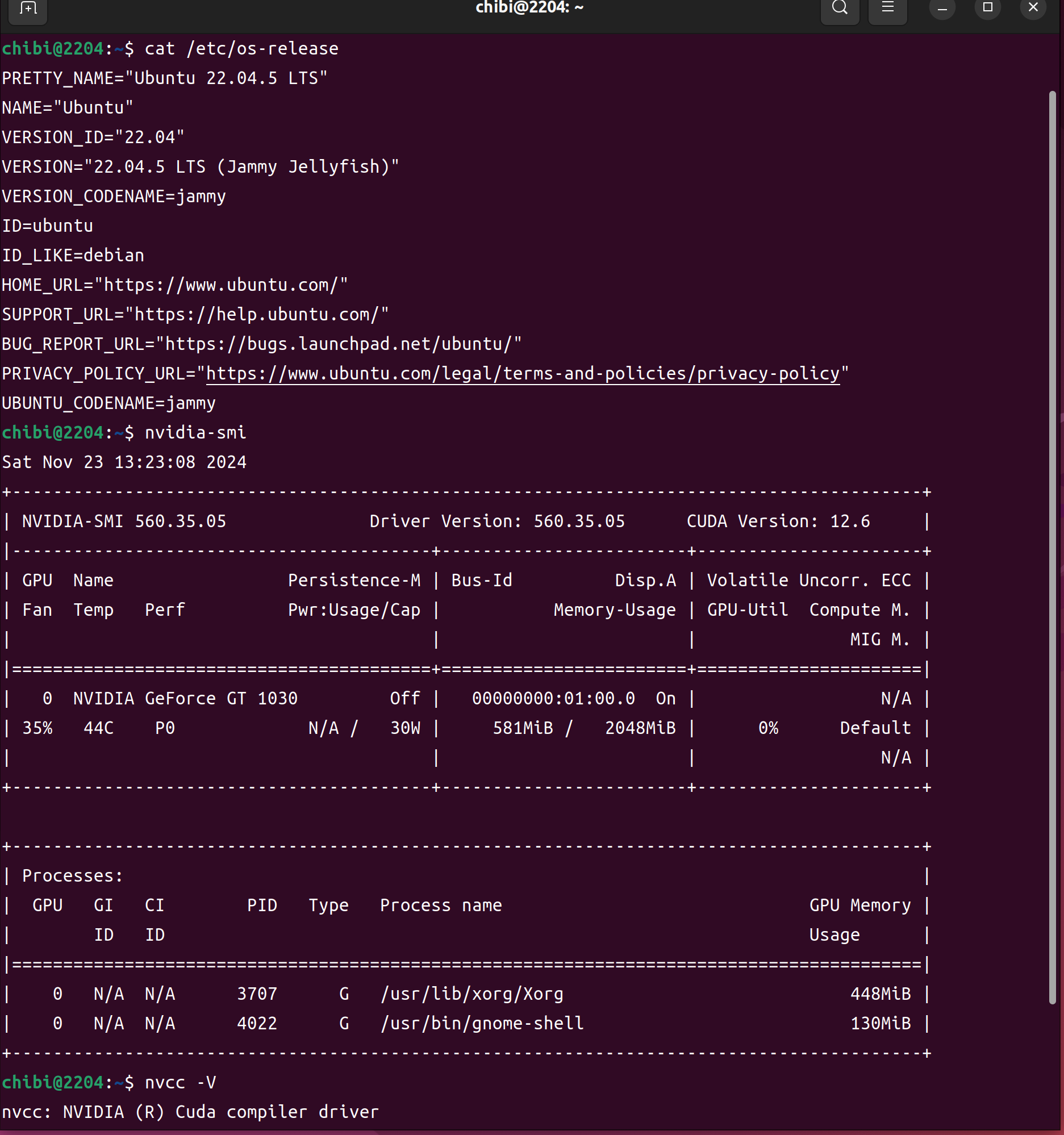Open a new terminal tab

coord(28,8)
